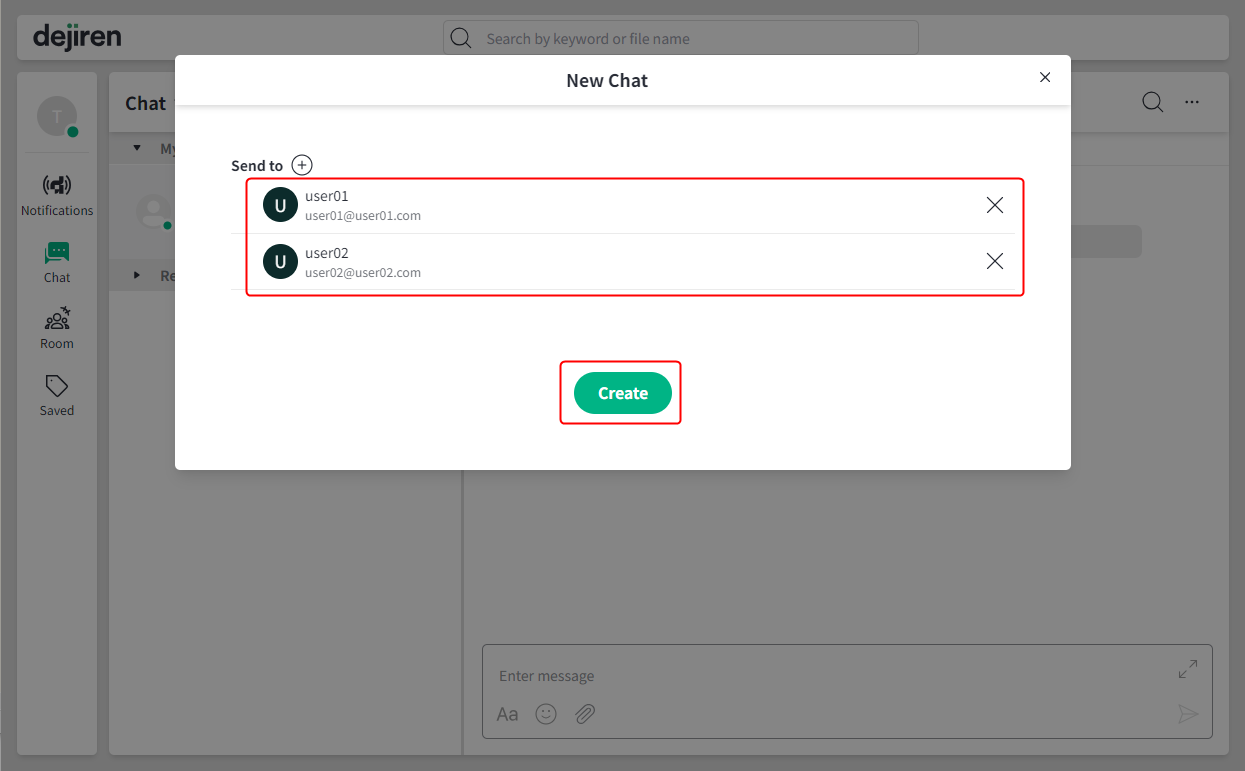Viewport: 1245px width, 771px height.
Task: Remove user01 from the recipient list
Action: [995, 205]
